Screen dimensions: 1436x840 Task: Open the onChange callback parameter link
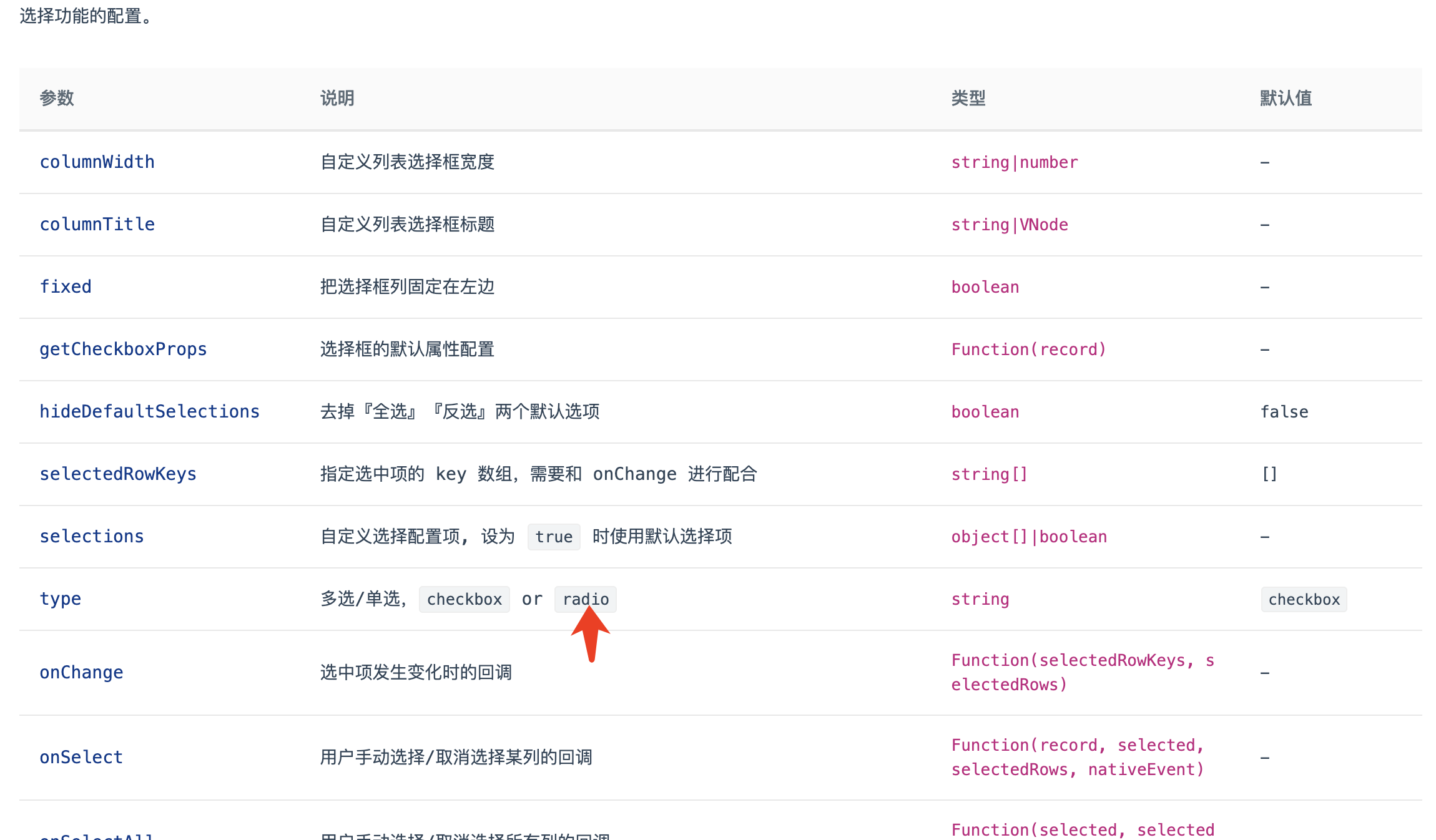pyautogui.click(x=81, y=672)
